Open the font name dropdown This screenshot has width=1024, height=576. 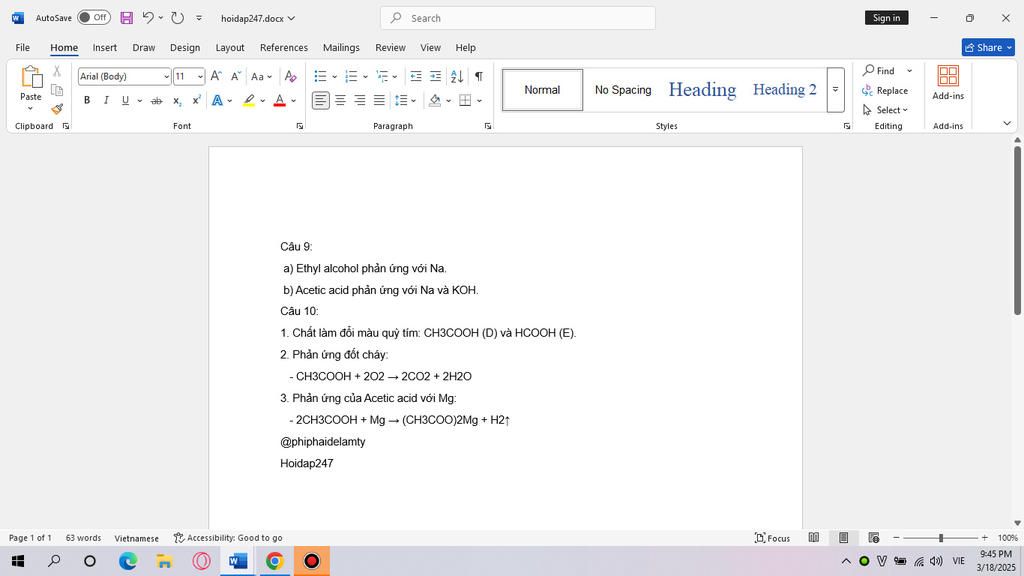point(166,77)
